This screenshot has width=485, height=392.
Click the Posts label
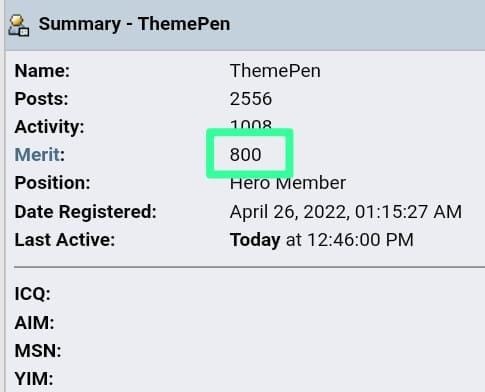tap(41, 99)
